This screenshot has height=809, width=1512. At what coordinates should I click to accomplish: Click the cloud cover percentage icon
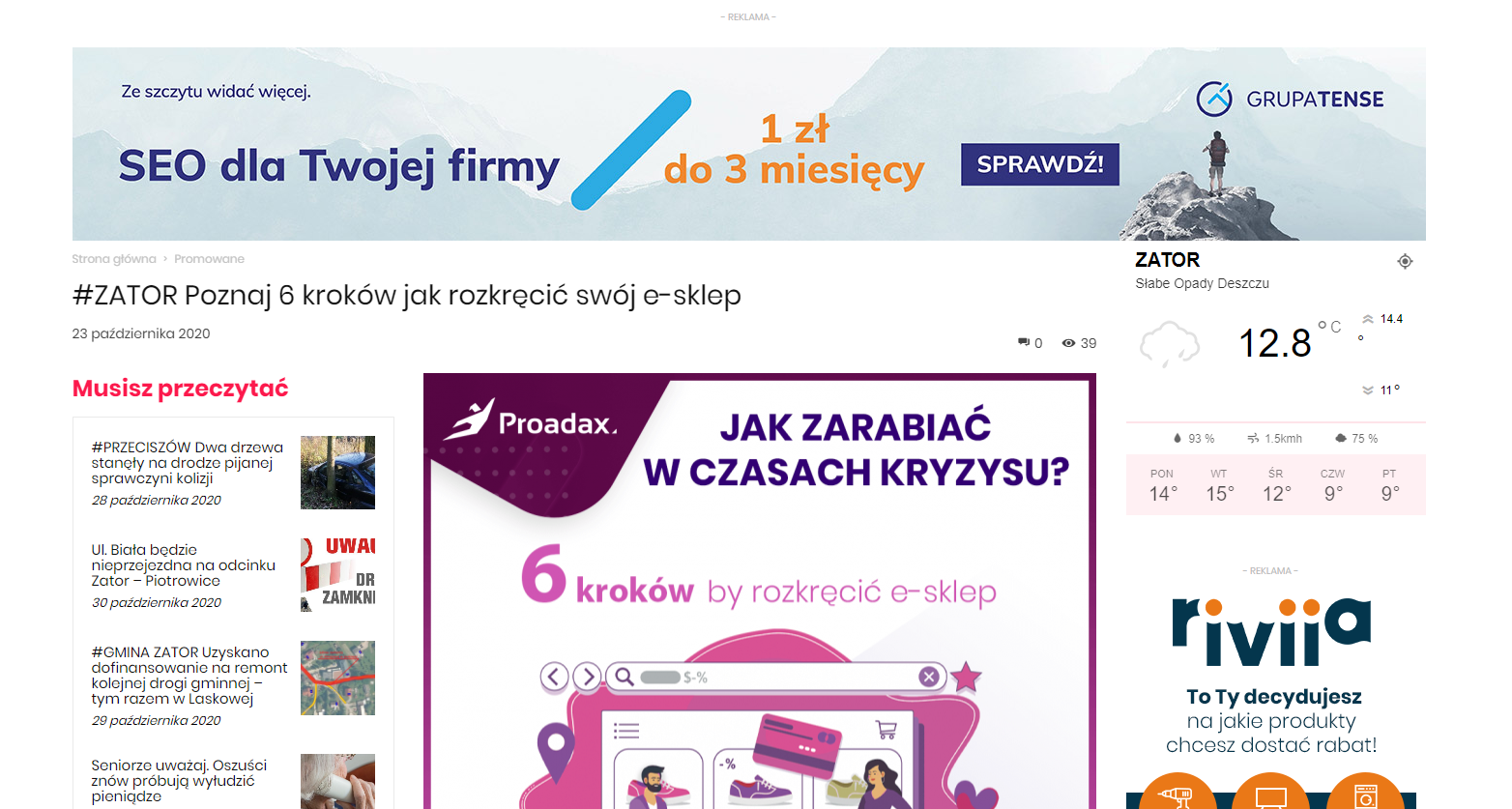point(1341,438)
